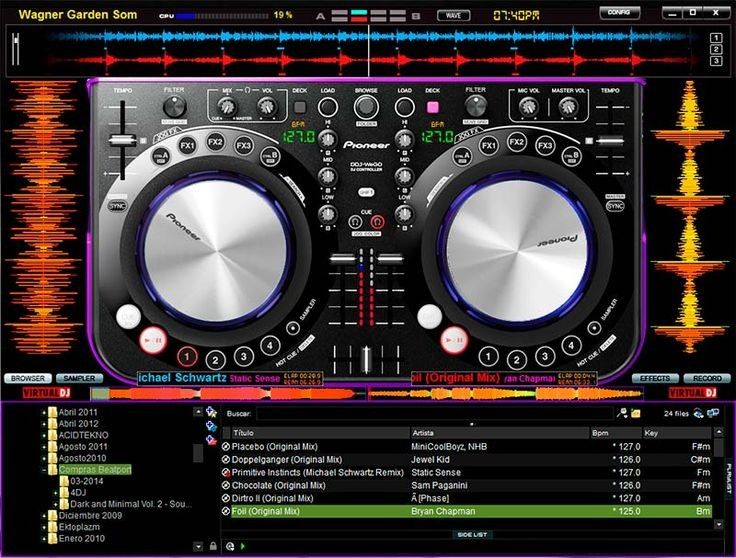Expand the Abril 2012 folder
The height and width of the screenshot is (558, 736).
44,424
